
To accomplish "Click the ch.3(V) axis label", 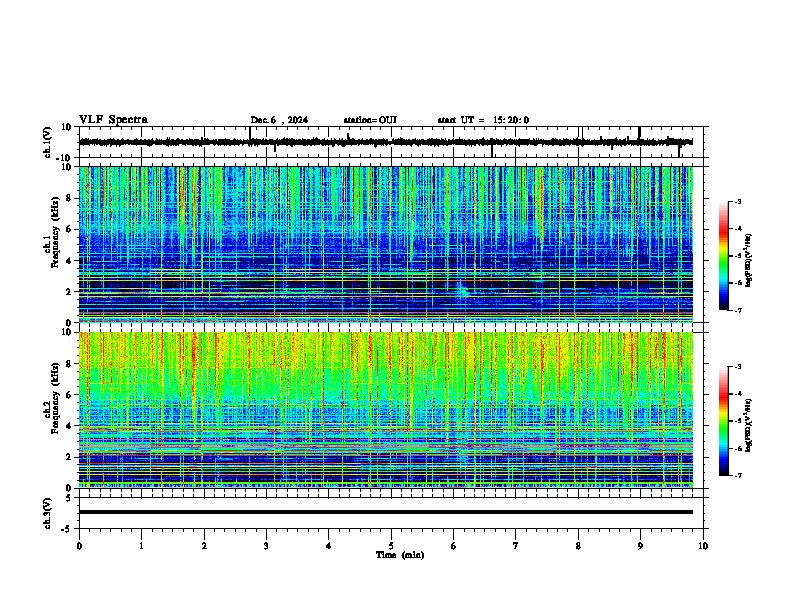I will pos(47,513).
